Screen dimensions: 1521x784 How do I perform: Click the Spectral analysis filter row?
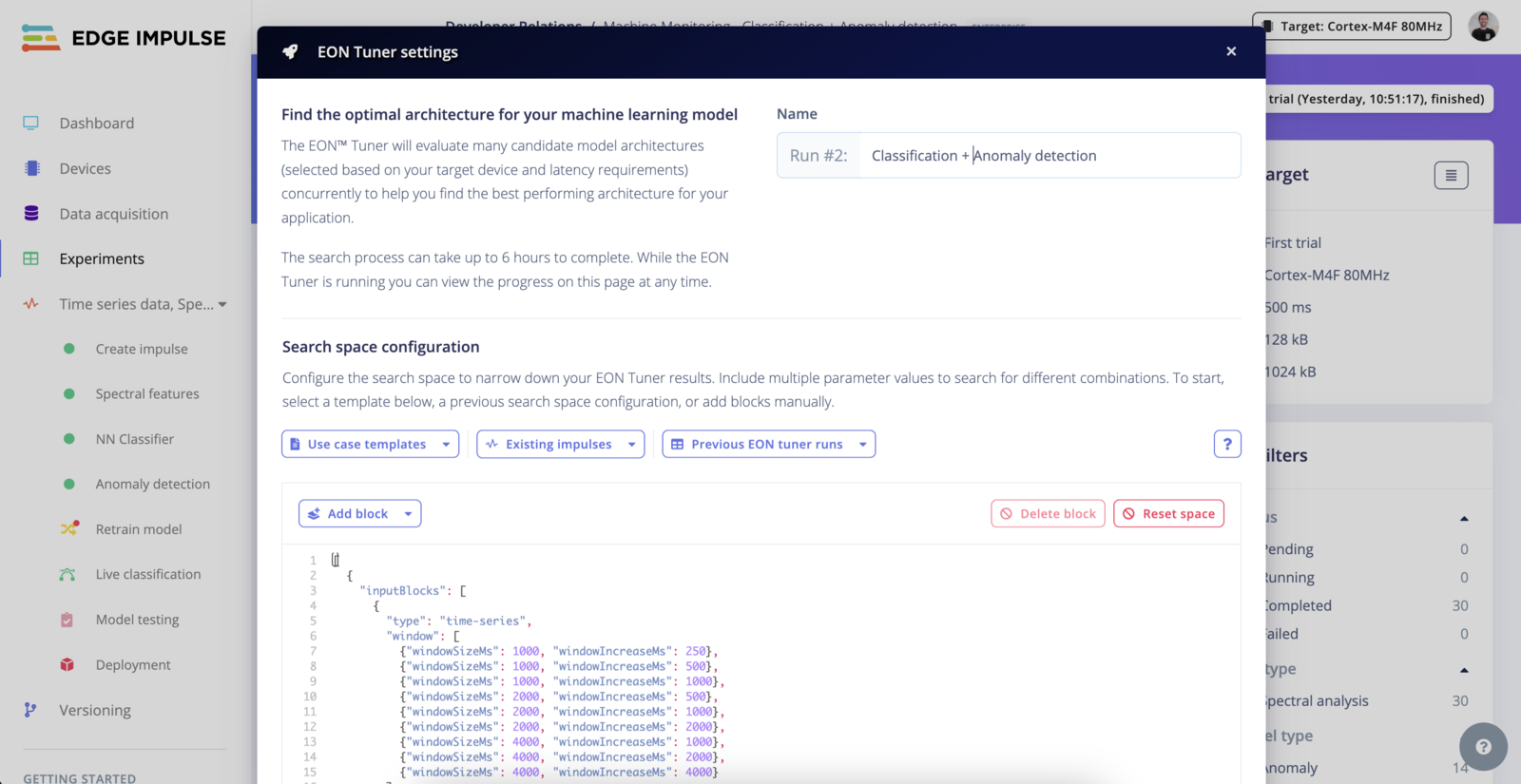1369,701
